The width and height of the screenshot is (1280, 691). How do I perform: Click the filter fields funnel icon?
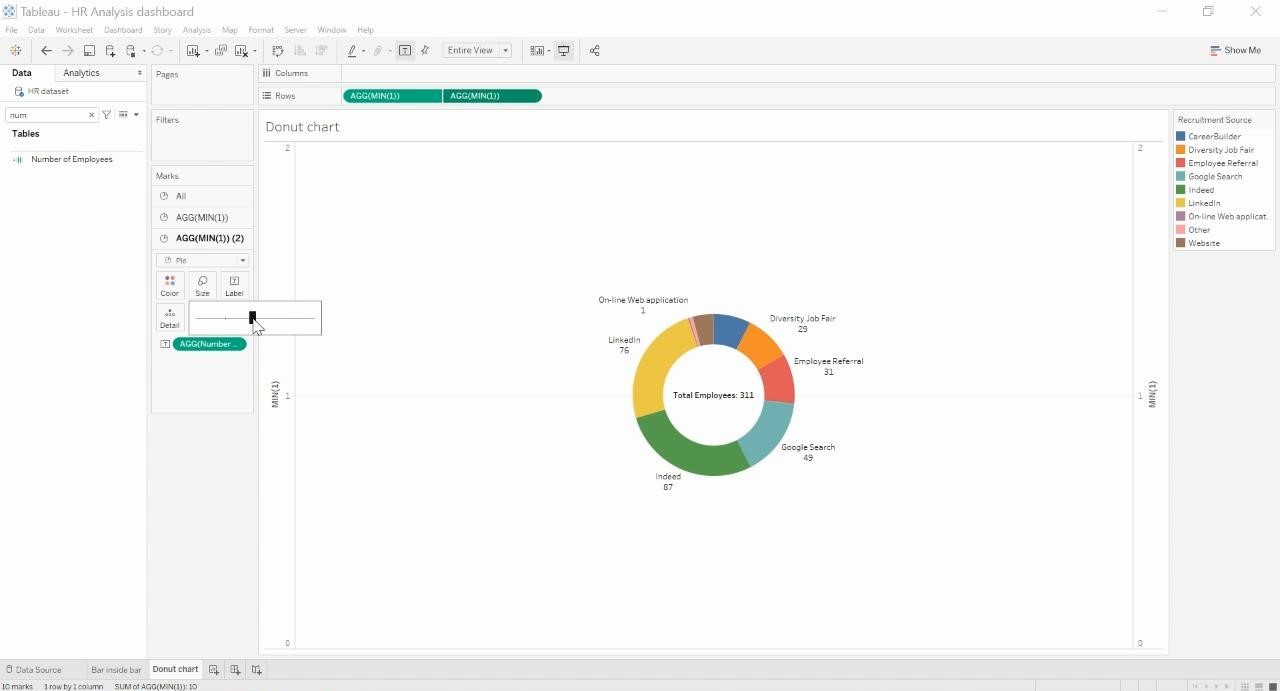107,115
